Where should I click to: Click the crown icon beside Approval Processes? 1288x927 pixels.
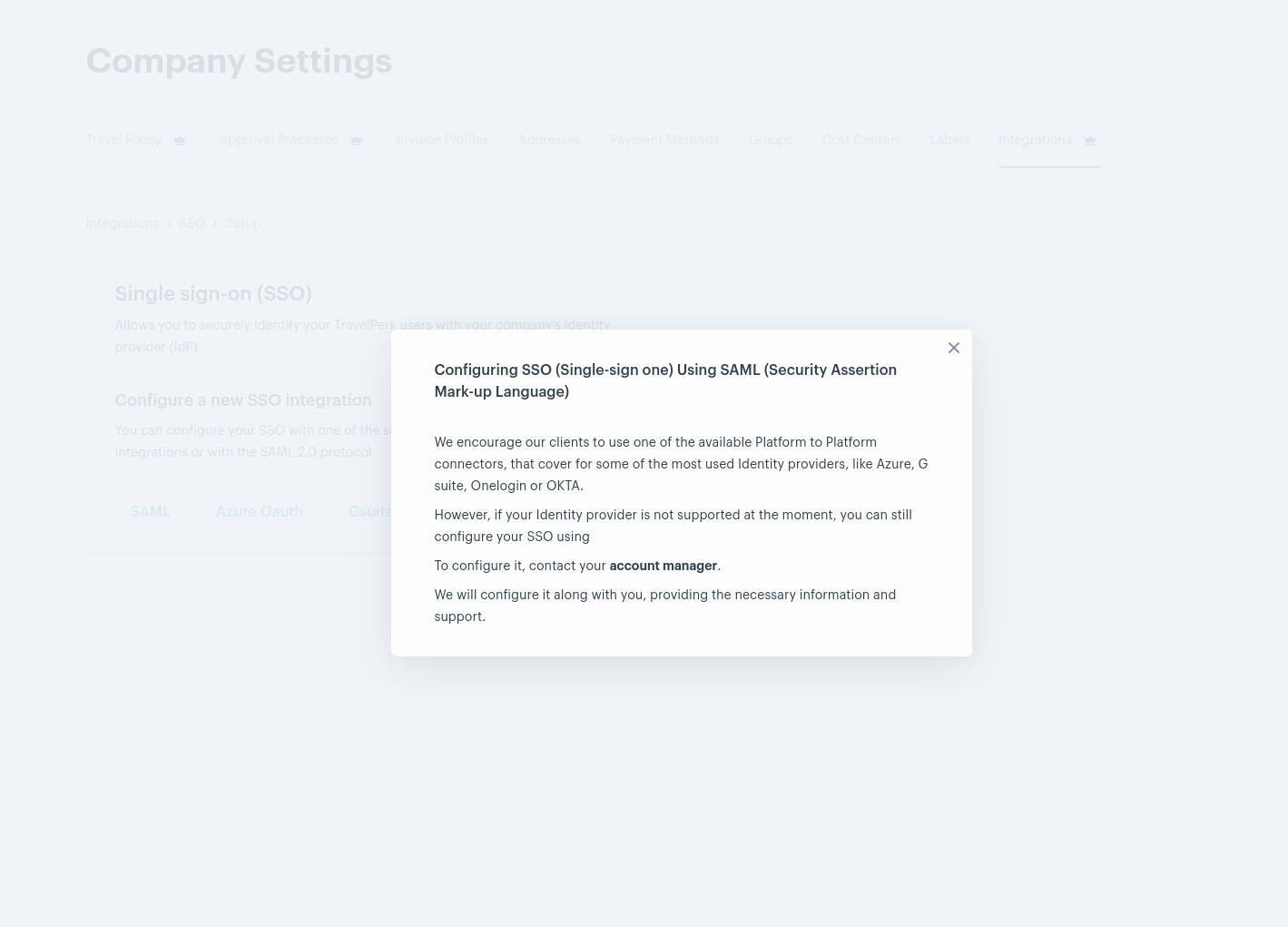(x=357, y=141)
